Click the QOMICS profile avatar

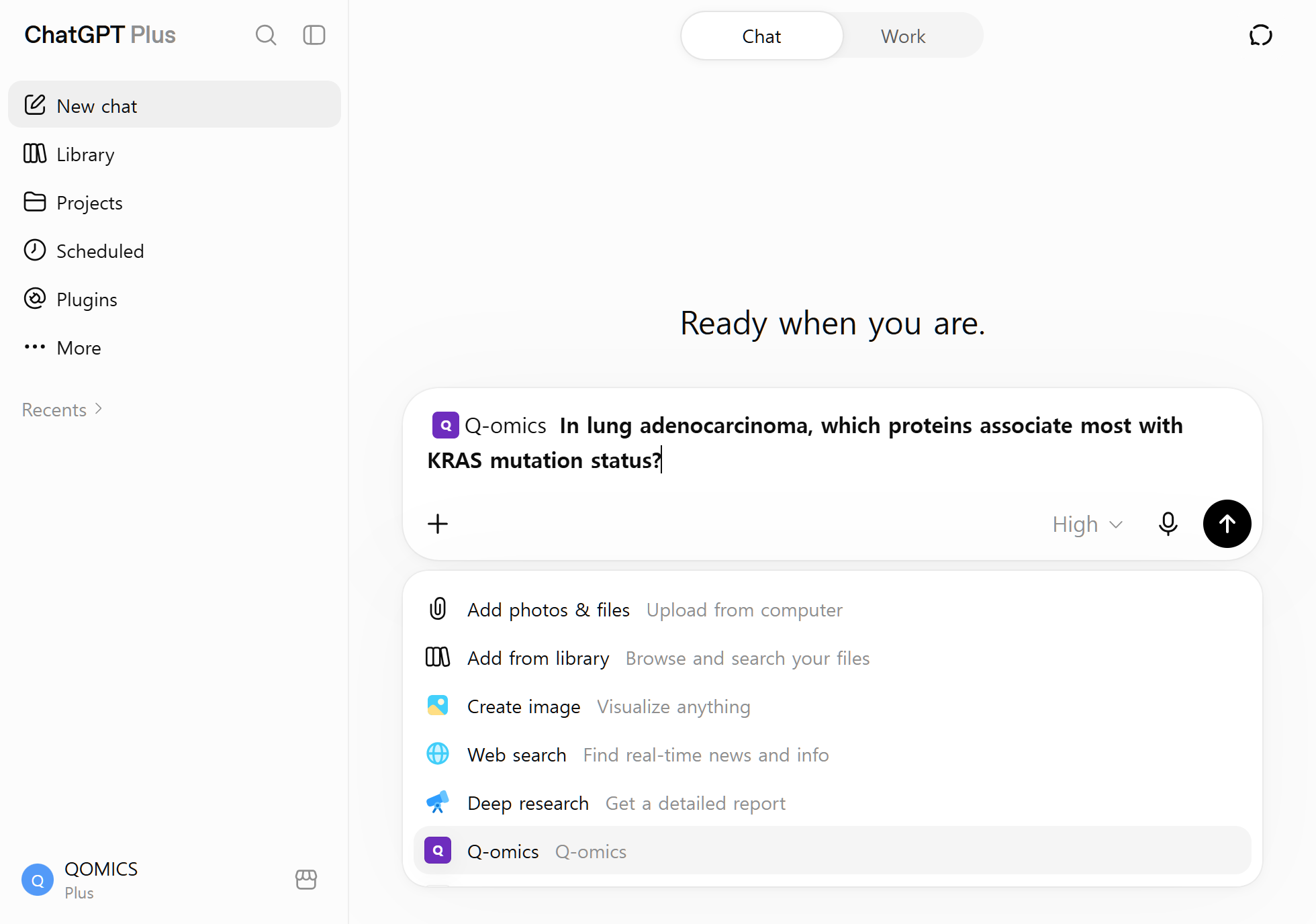[38, 880]
